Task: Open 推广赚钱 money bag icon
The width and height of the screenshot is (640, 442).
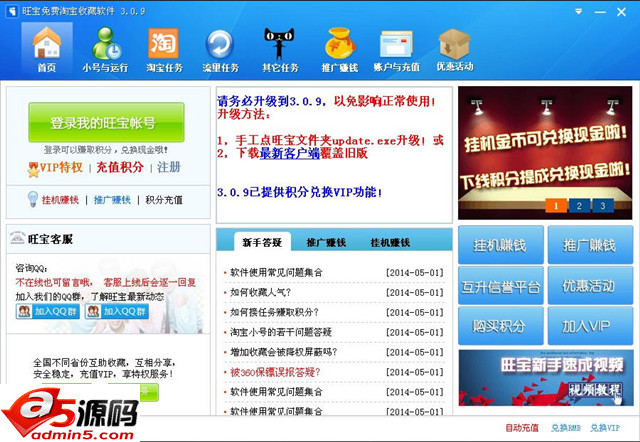Action: (x=340, y=50)
